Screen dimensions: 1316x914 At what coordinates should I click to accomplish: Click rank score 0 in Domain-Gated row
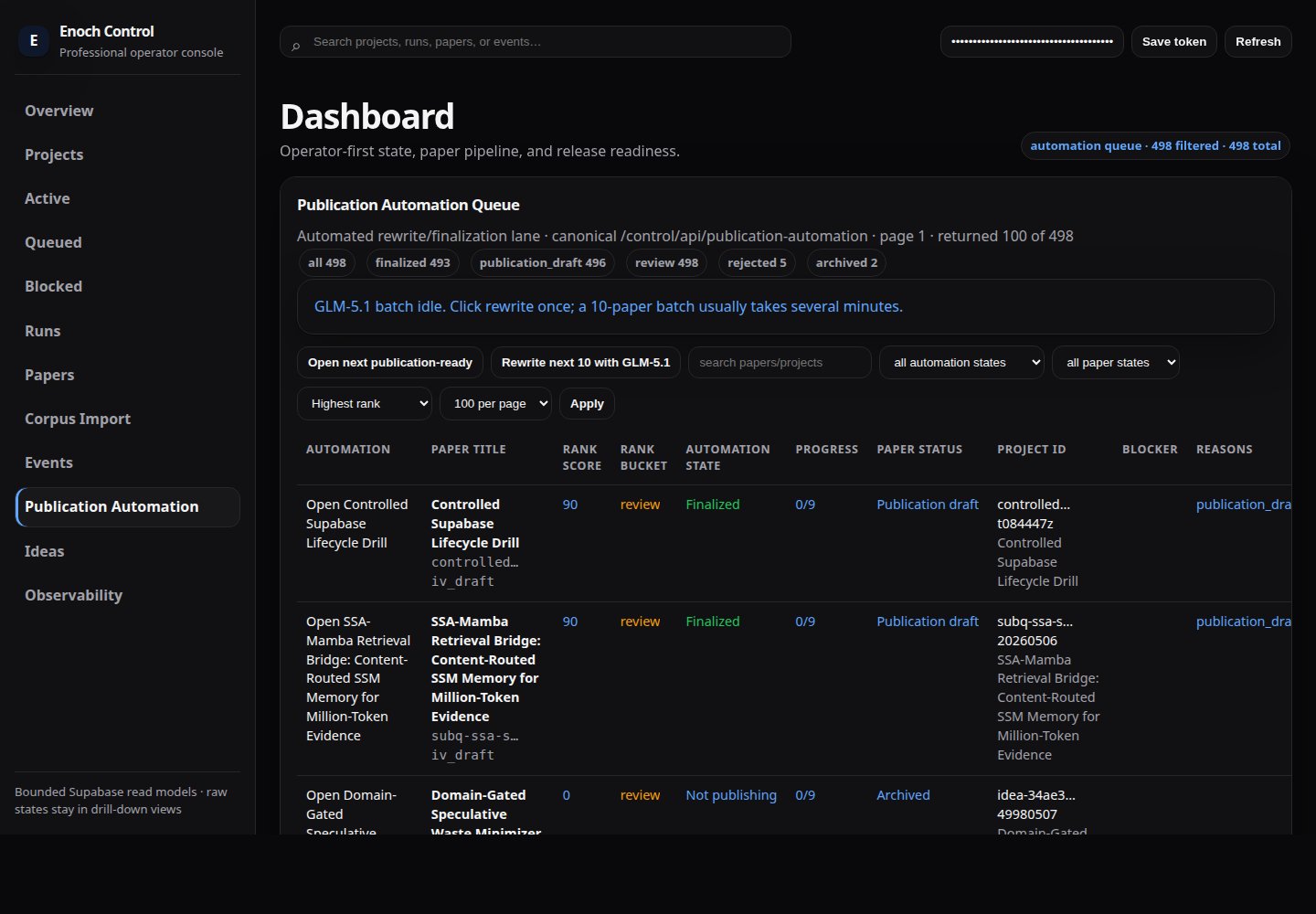pos(567,795)
